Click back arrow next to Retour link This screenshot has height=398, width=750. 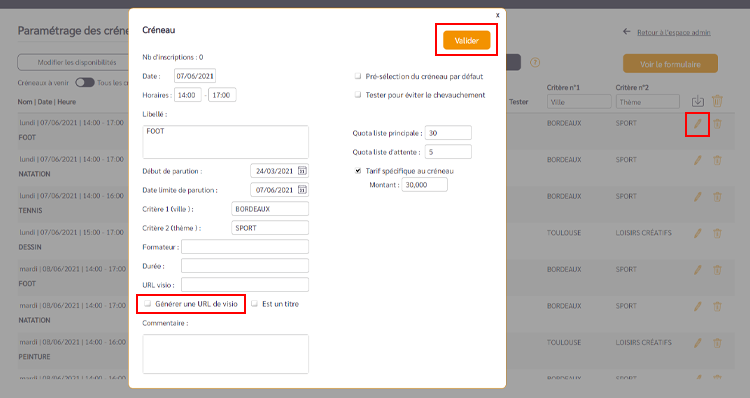627,32
